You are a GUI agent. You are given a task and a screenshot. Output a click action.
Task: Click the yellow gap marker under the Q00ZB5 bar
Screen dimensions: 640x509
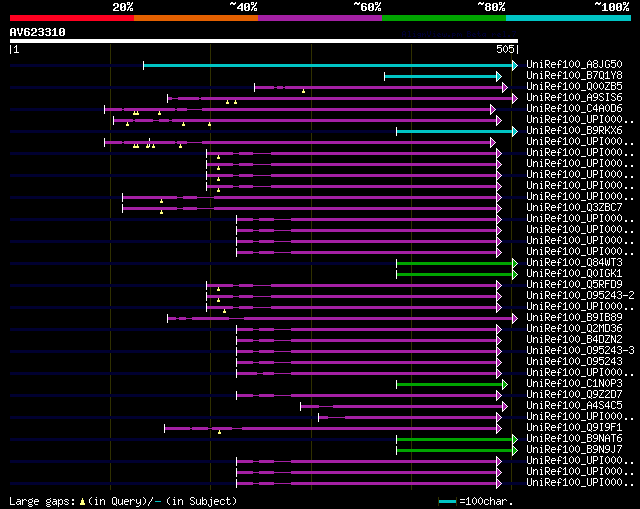coord(303,91)
